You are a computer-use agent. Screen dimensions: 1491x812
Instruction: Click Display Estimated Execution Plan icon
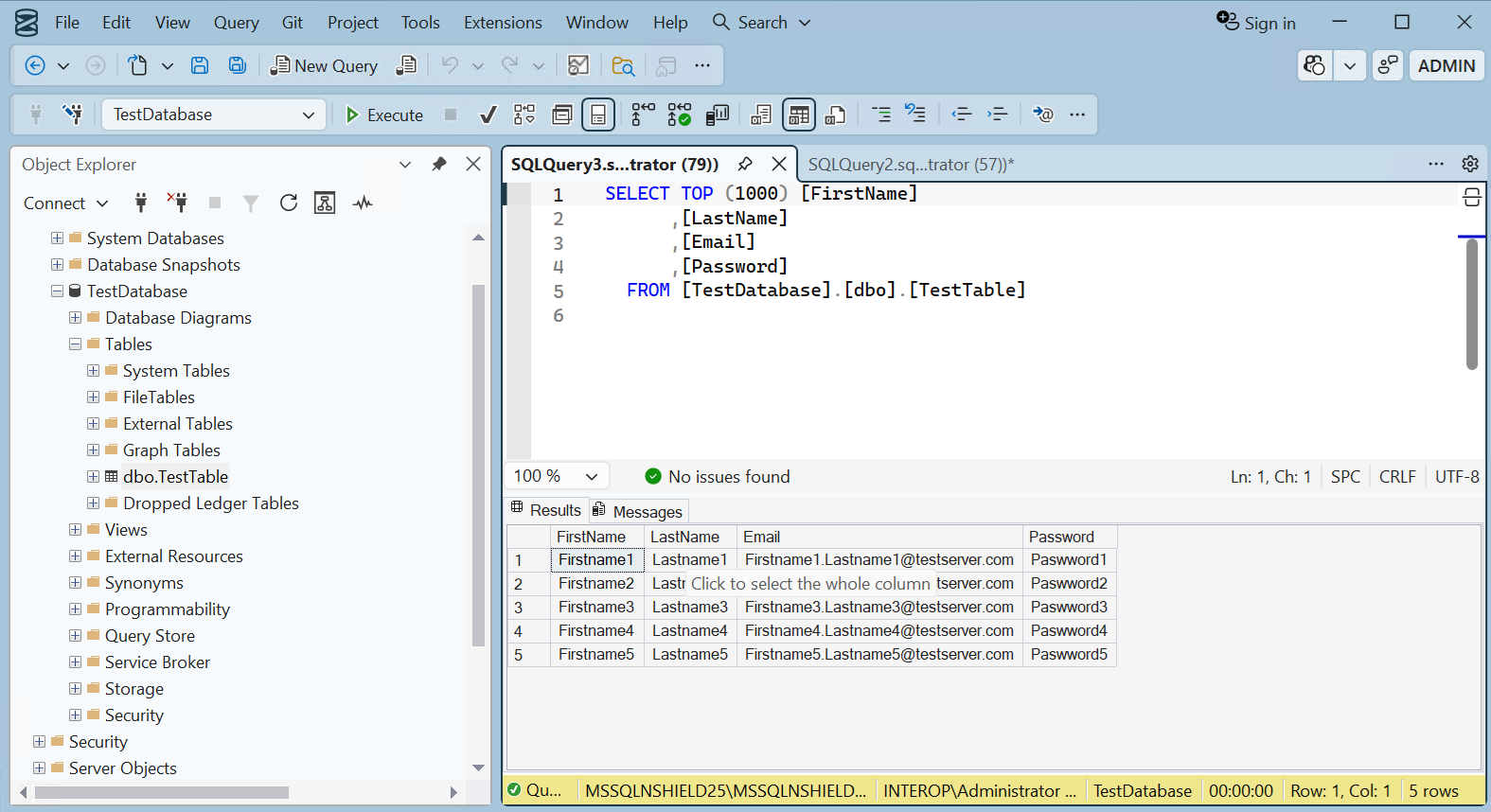point(524,115)
